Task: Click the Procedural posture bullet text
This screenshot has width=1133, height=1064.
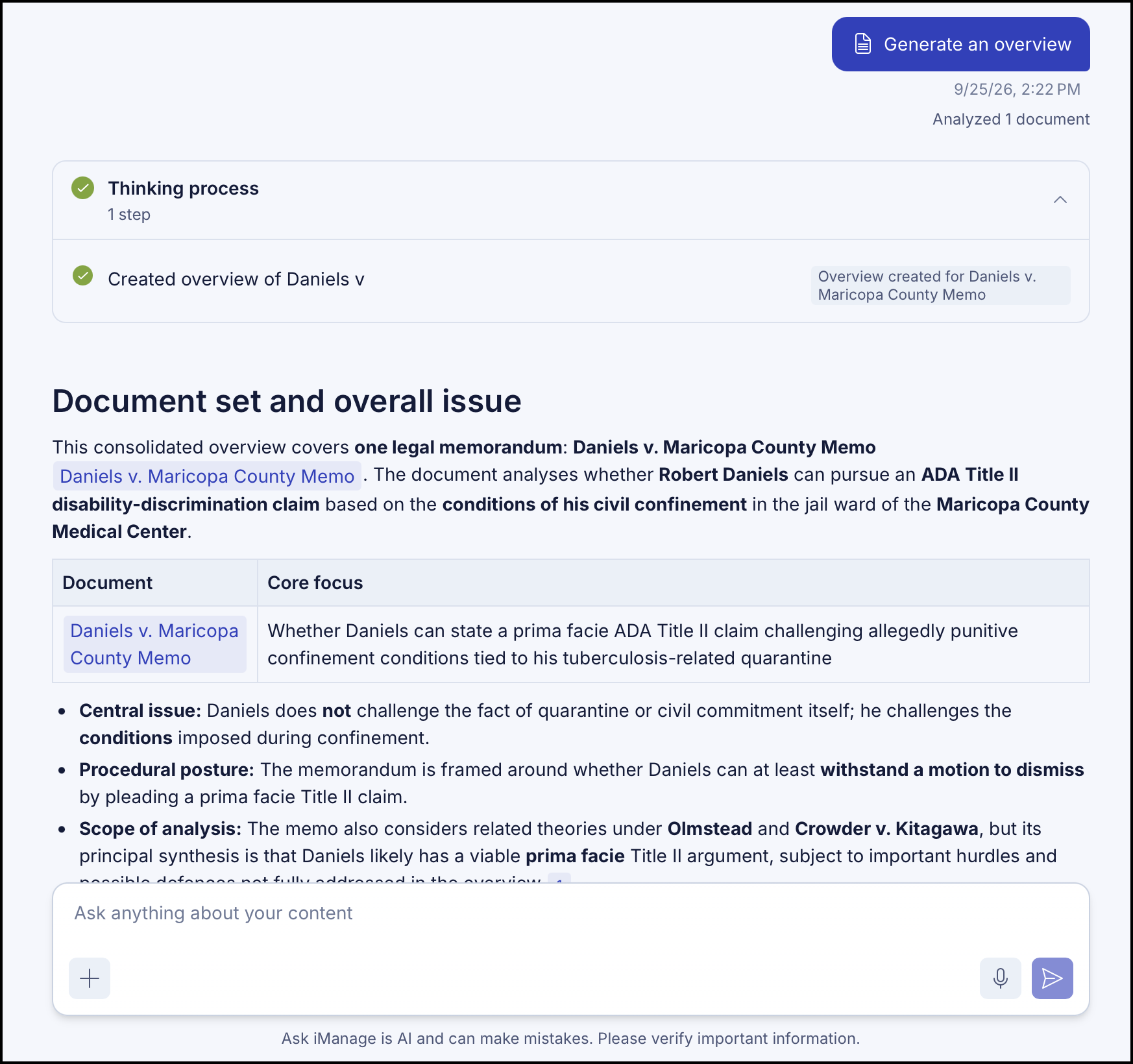Action: (581, 783)
